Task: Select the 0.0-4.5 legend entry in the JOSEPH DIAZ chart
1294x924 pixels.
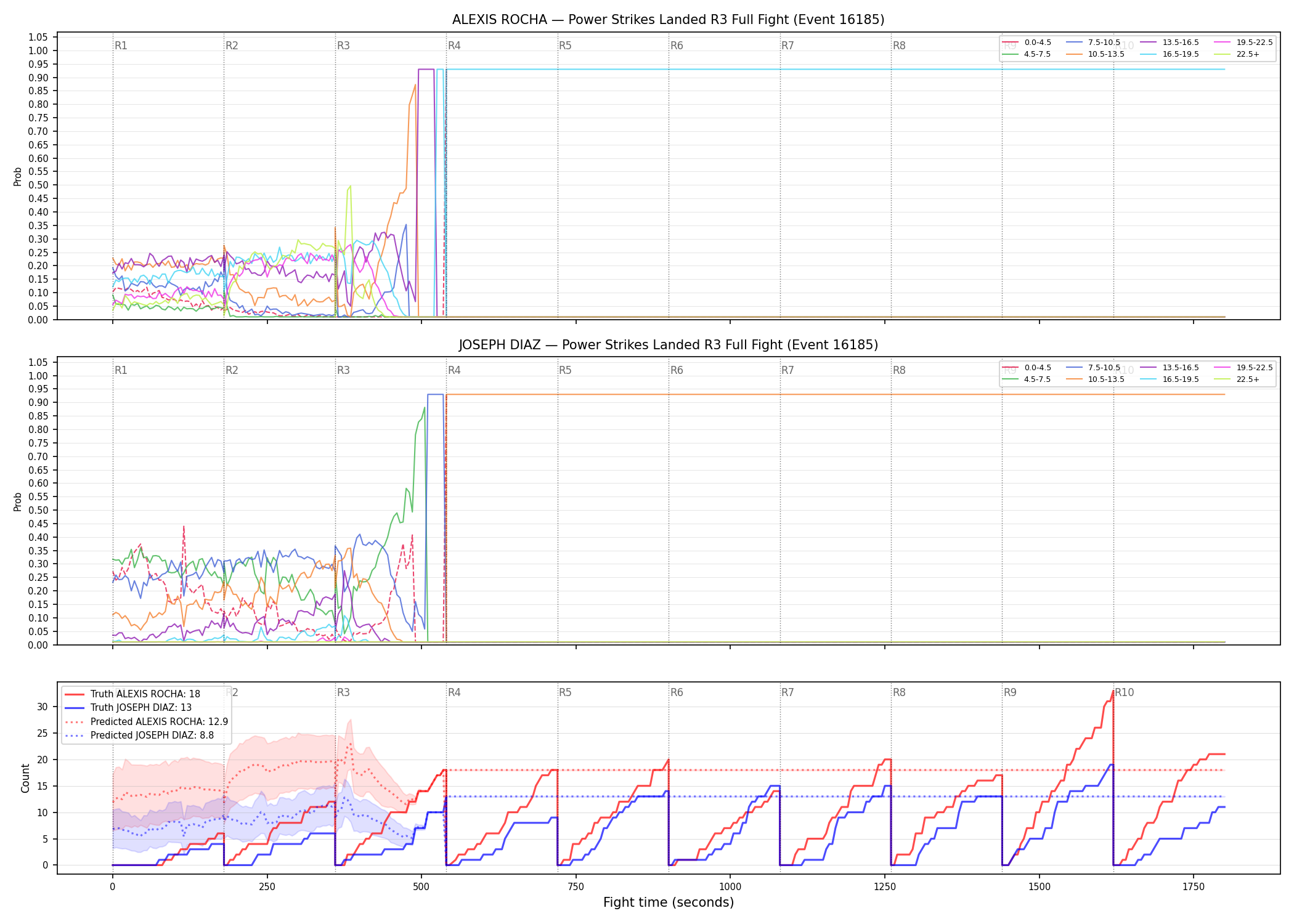Action: [x=1027, y=368]
